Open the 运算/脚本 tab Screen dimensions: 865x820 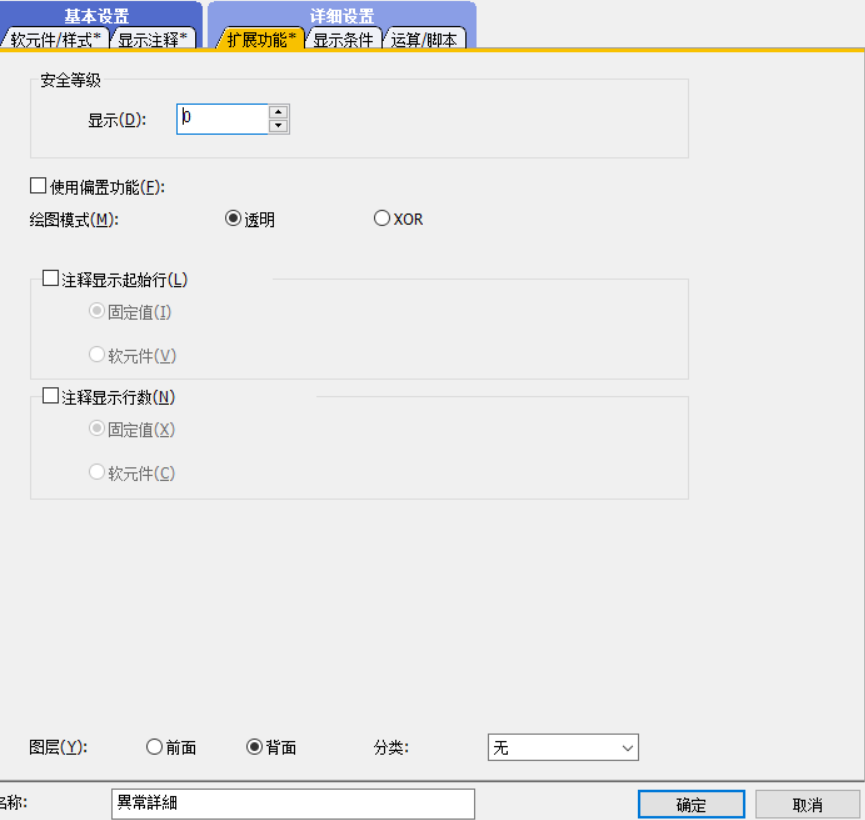pyautogui.click(x=424, y=40)
